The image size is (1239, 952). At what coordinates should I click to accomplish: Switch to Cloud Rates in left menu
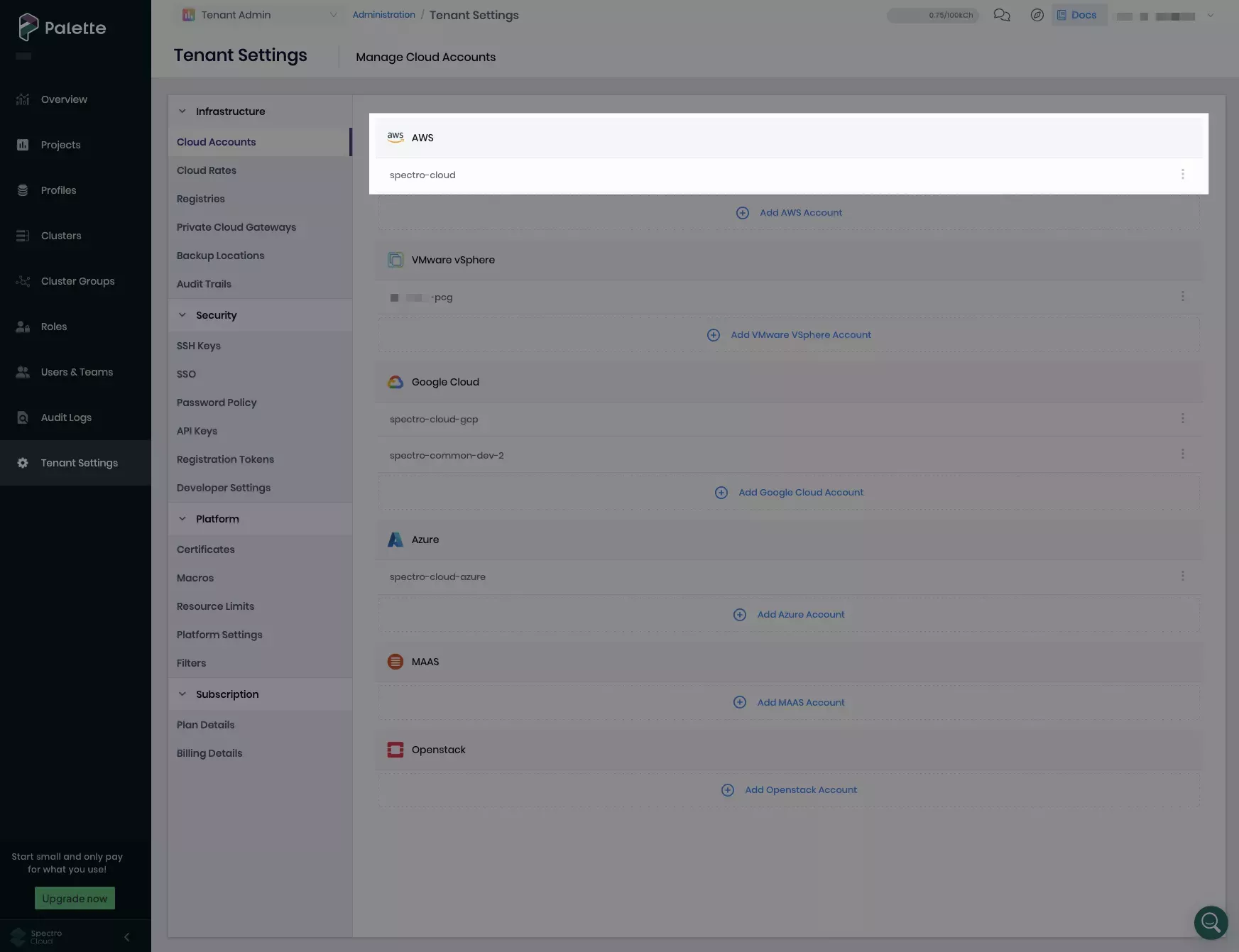207,170
